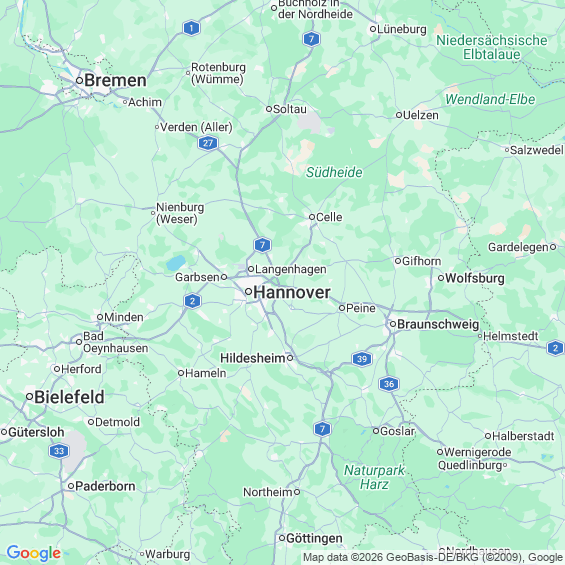This screenshot has height=565, width=565.
Task: Click the A33 highway shield near Paderborn
Action: click(59, 451)
